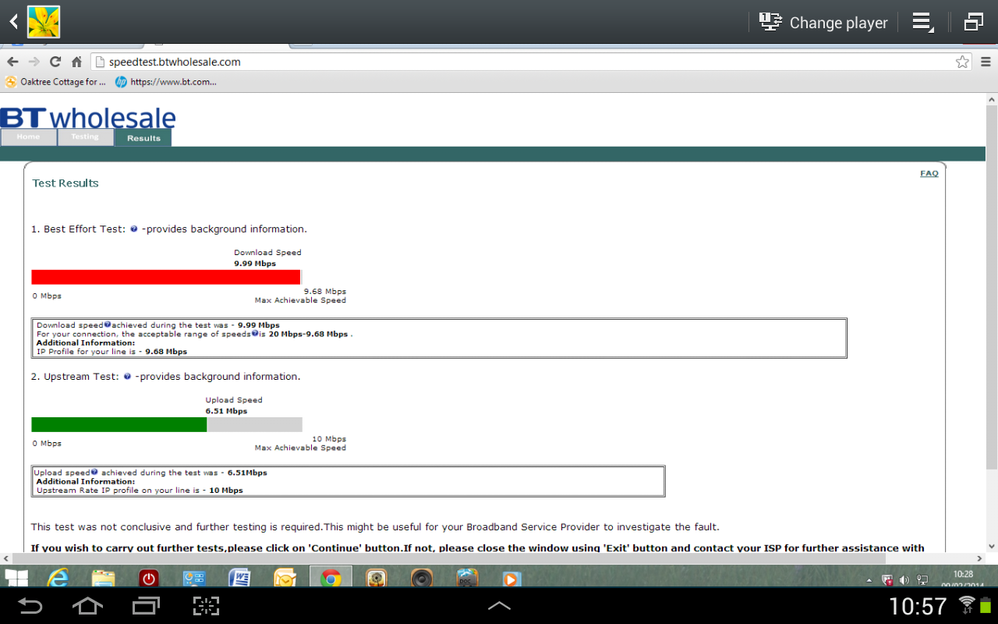Tap the multi-window icon in the top bar
Image resolution: width=998 pixels, height=624 pixels.
click(974, 22)
